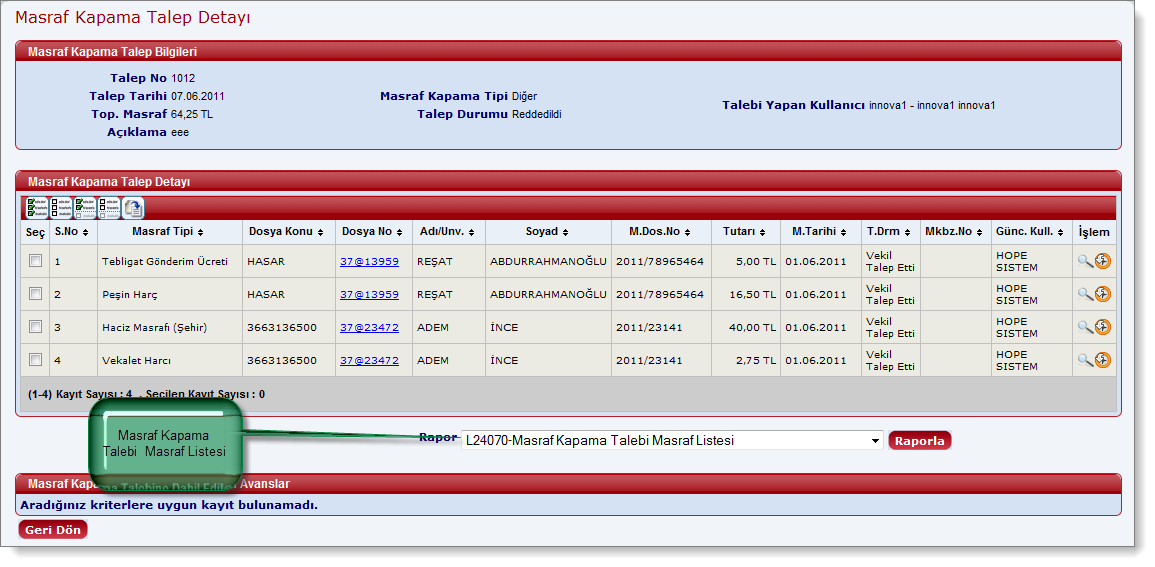Click the select-all-records toolbar icon
Screen dimensions: 1155x567
[x=35, y=208]
